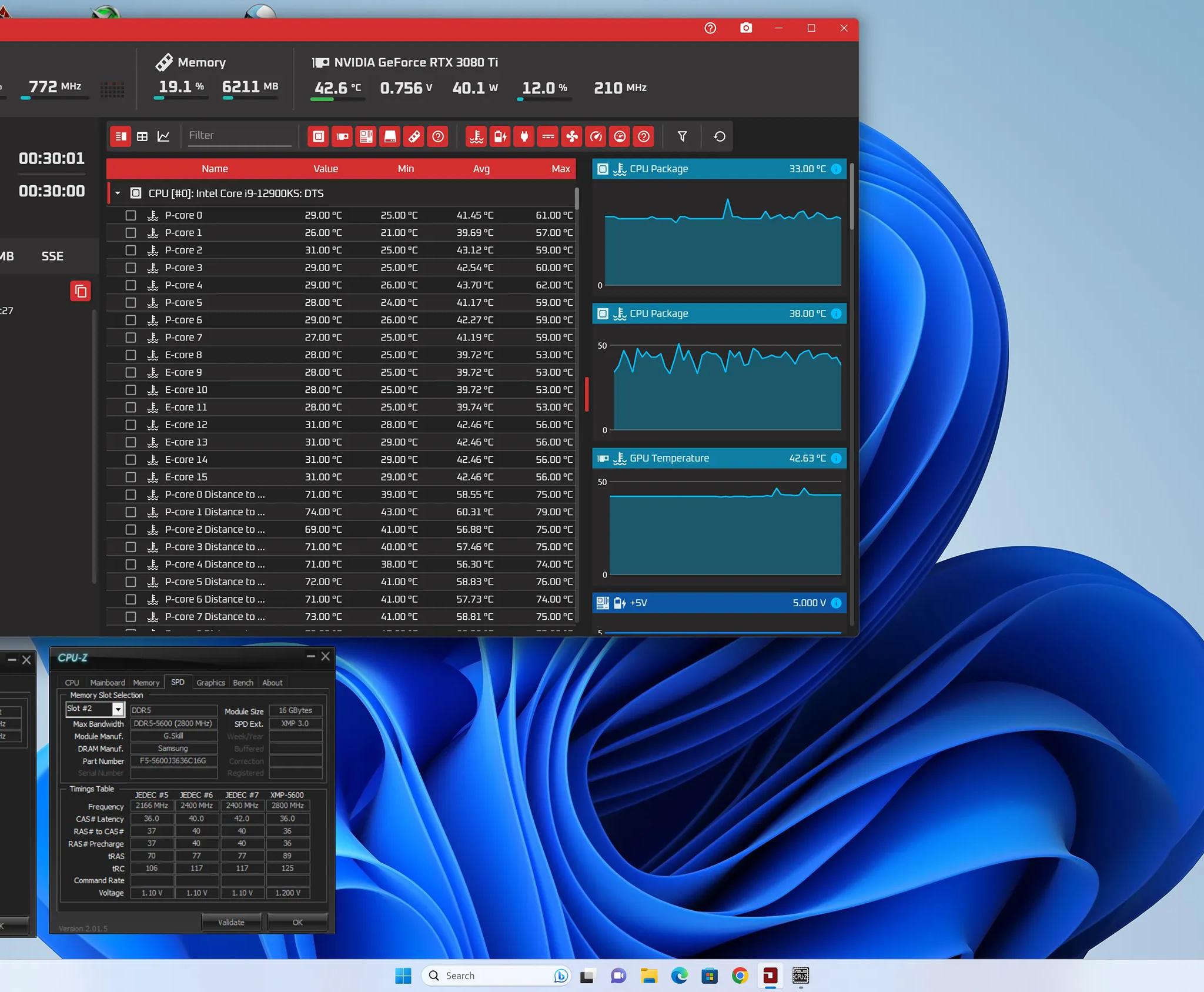Click the GPU Temperature graph header
This screenshot has width=1204, height=992.
point(719,458)
